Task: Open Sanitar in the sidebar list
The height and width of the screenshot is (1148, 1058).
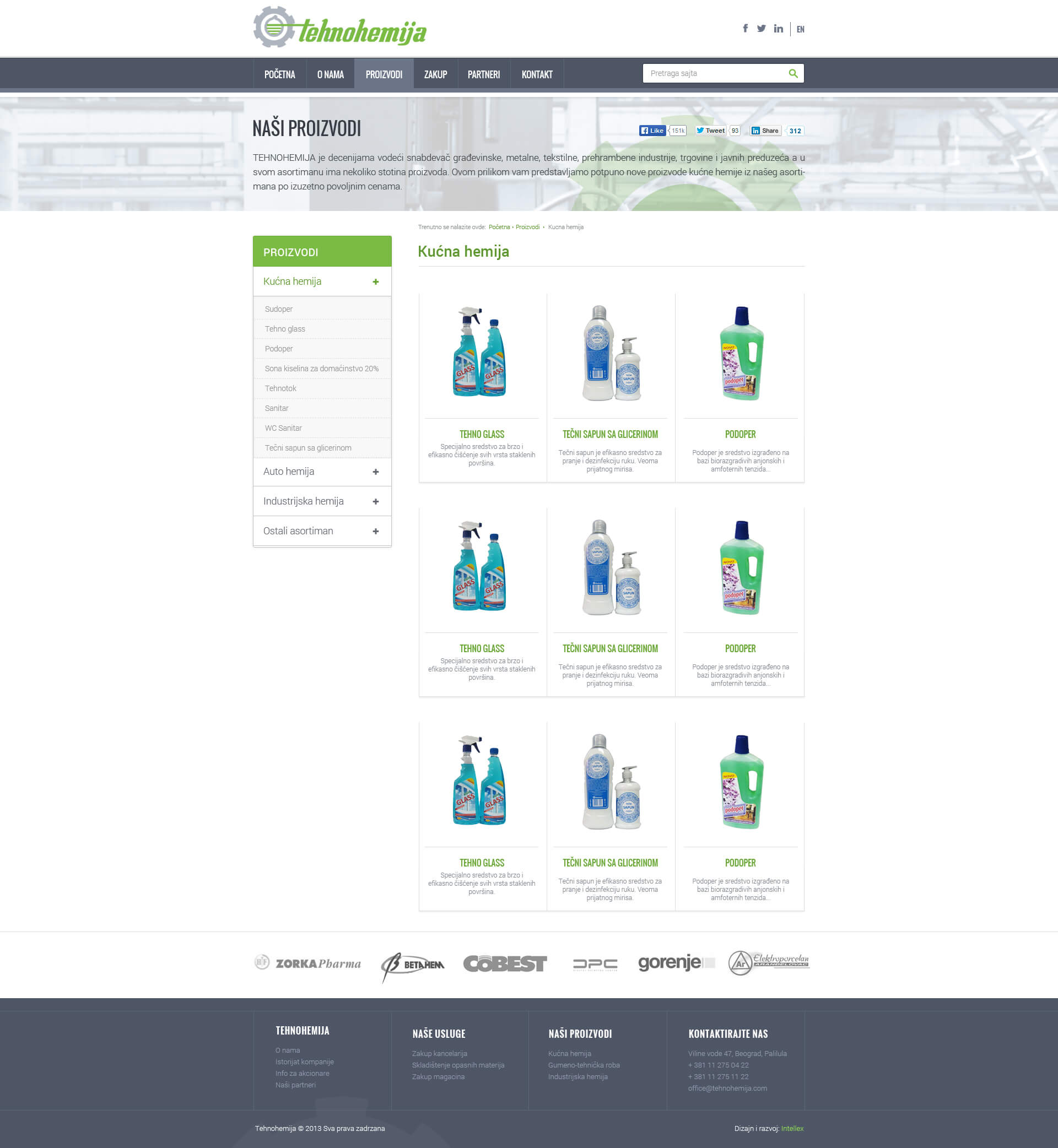Action: coord(277,408)
